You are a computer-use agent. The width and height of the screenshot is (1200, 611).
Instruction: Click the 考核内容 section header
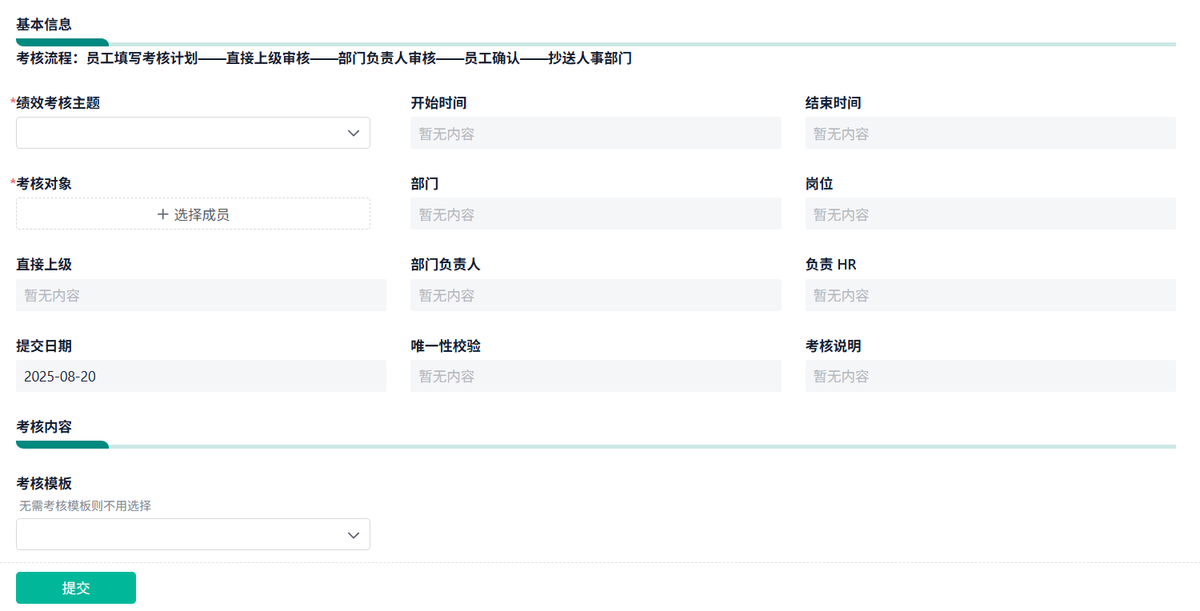point(44,427)
